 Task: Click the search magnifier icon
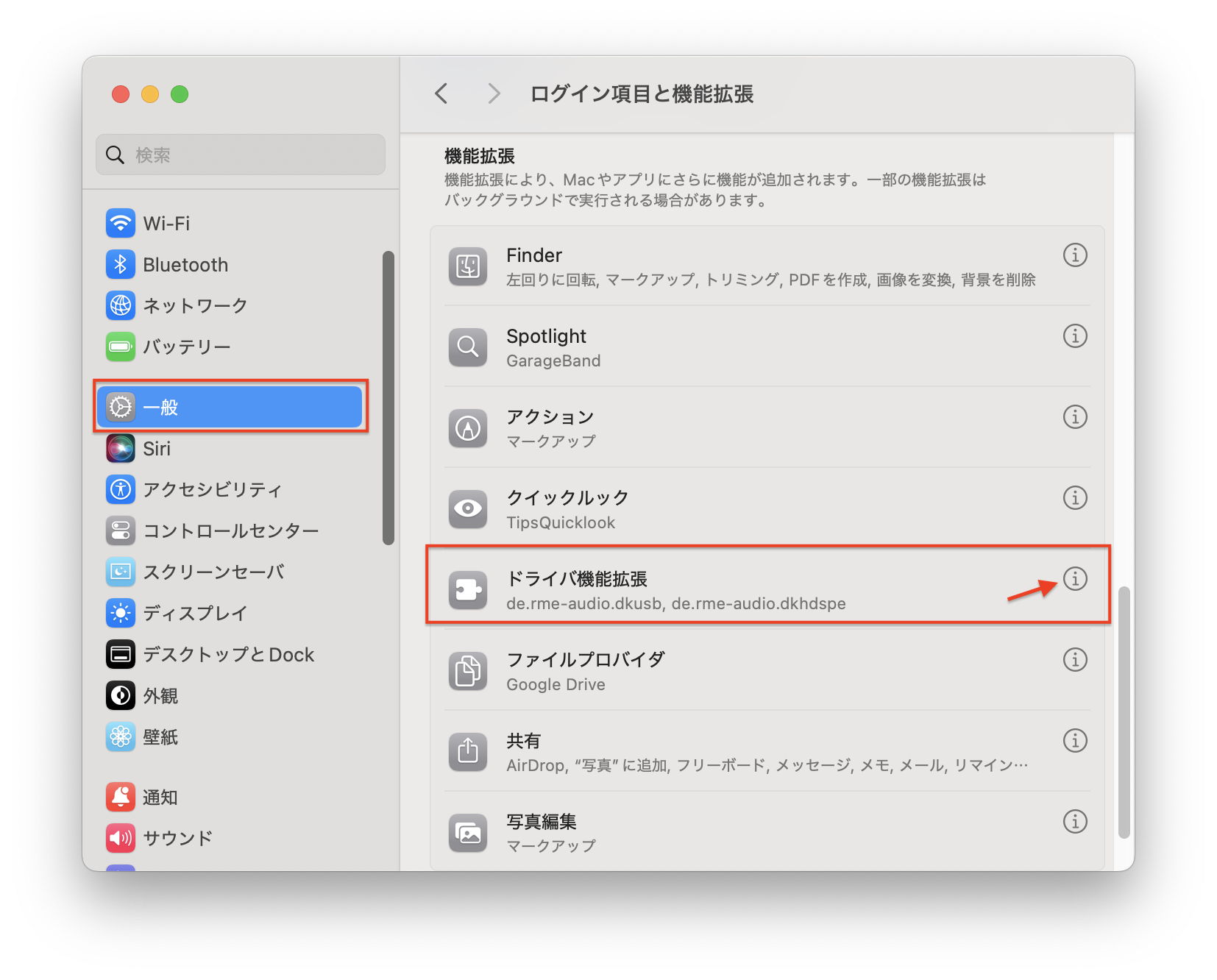[115, 155]
